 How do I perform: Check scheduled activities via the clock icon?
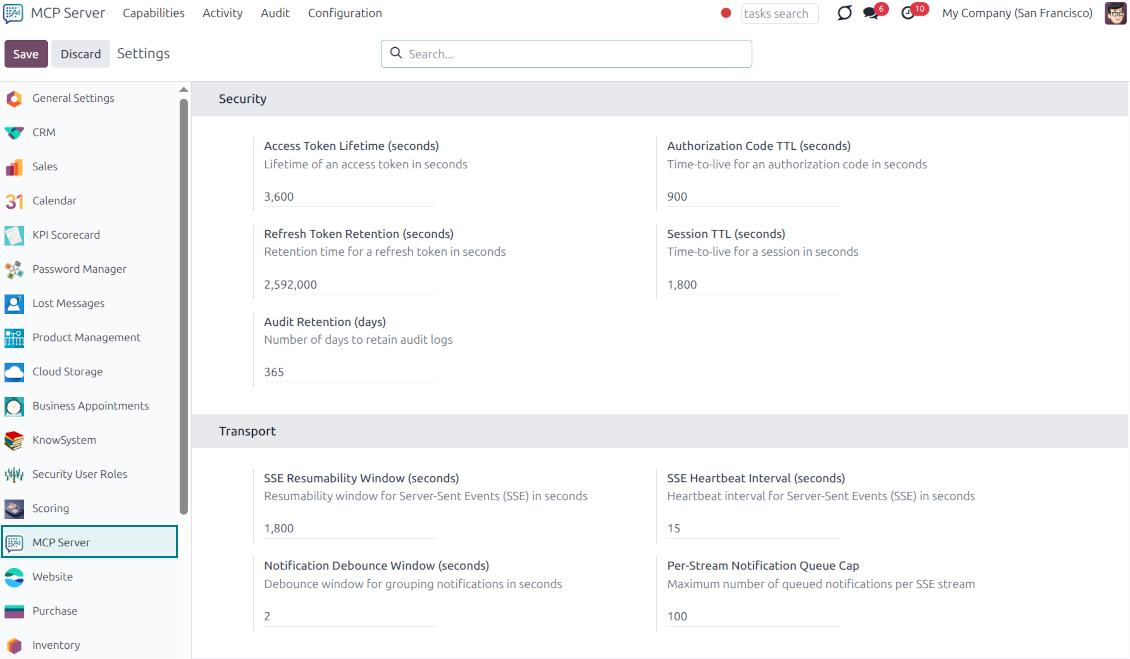pos(907,13)
